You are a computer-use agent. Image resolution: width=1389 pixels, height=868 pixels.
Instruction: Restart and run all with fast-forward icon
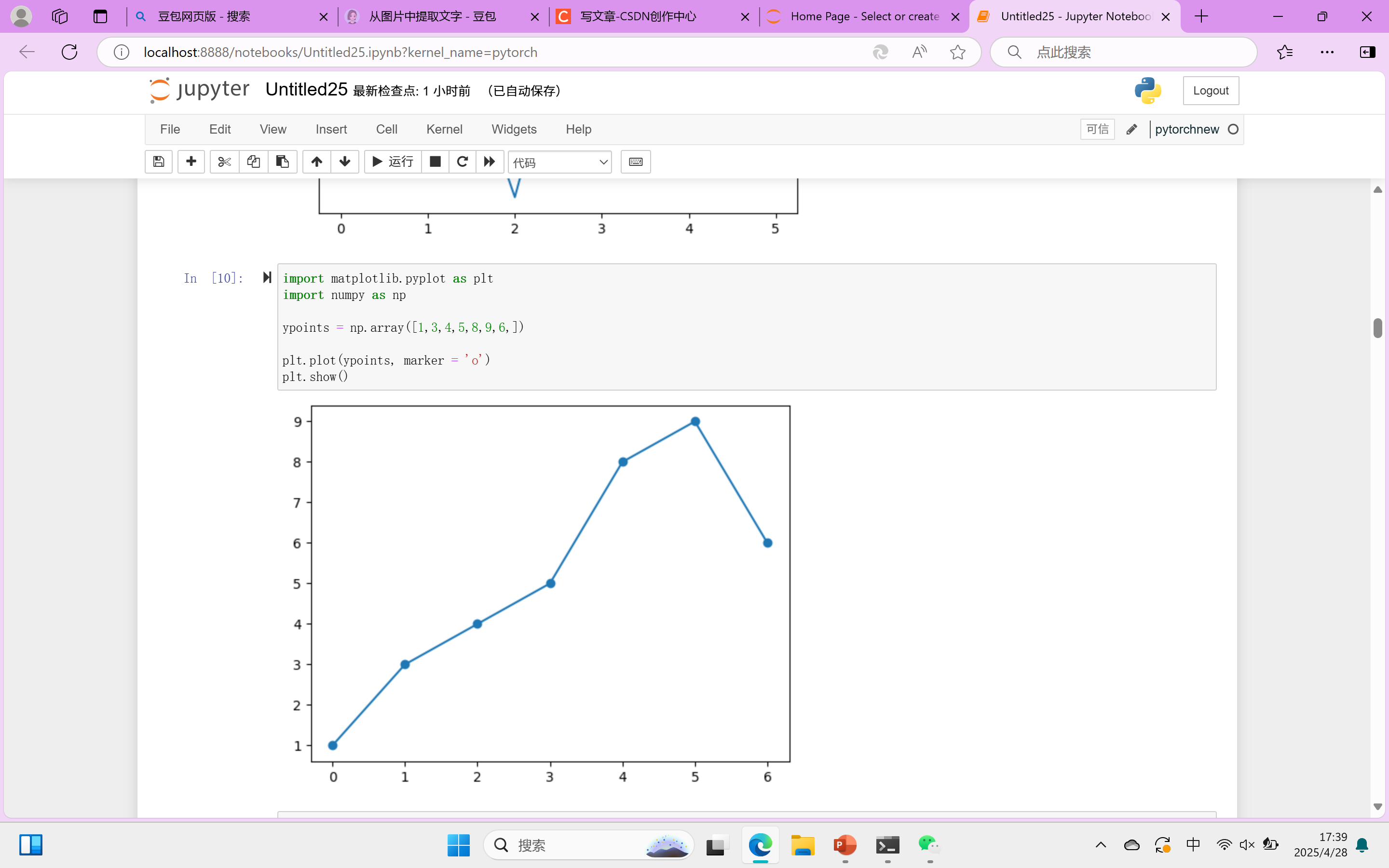click(x=490, y=162)
